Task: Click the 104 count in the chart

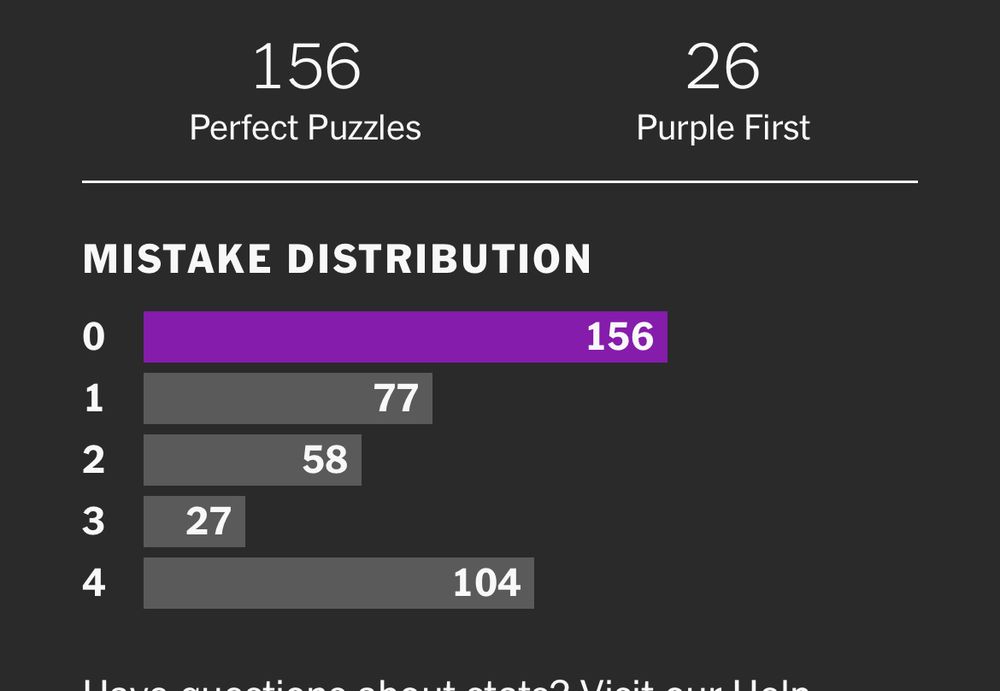Action: tap(487, 583)
